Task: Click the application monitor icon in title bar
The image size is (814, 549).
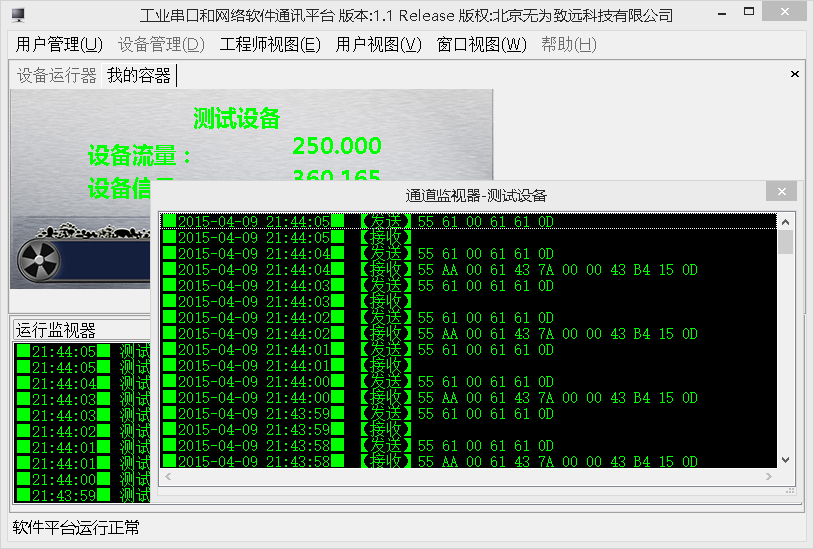Action: pyautogui.click(x=18, y=15)
